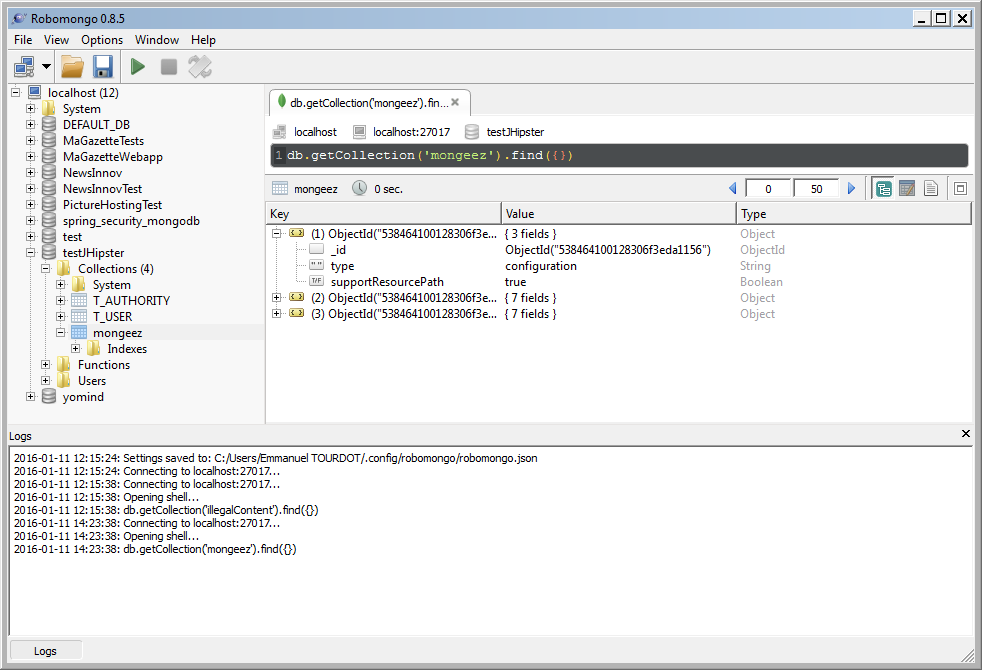Select the Functions folder
Screen dimensions: 982x670
click(104, 364)
